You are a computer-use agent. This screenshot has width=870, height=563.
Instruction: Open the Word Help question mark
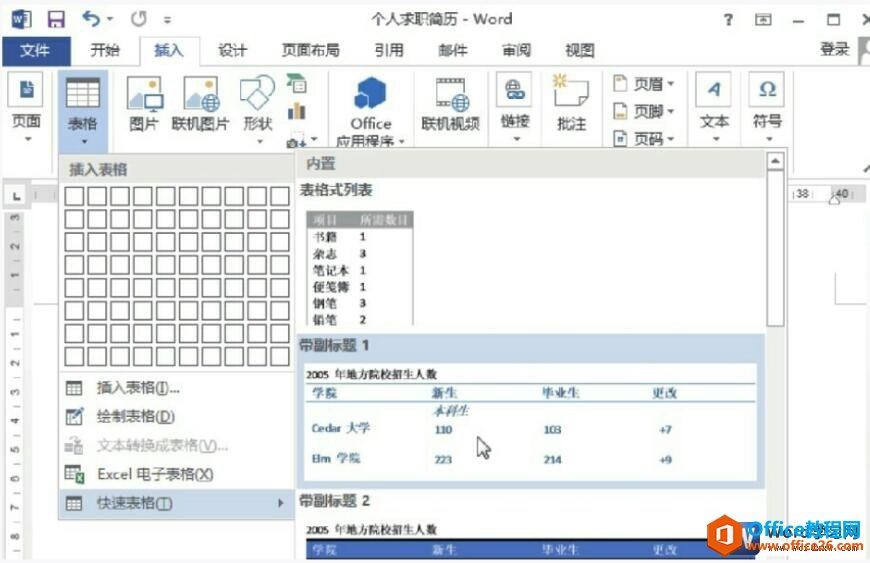[728, 20]
